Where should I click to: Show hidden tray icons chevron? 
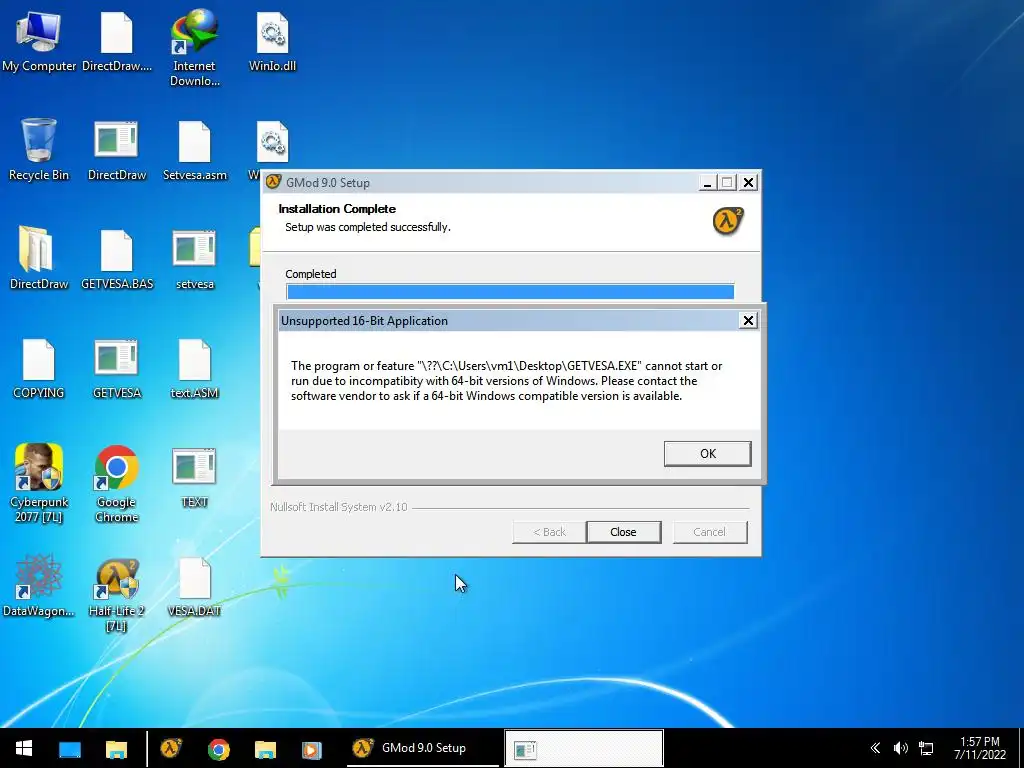click(875, 748)
